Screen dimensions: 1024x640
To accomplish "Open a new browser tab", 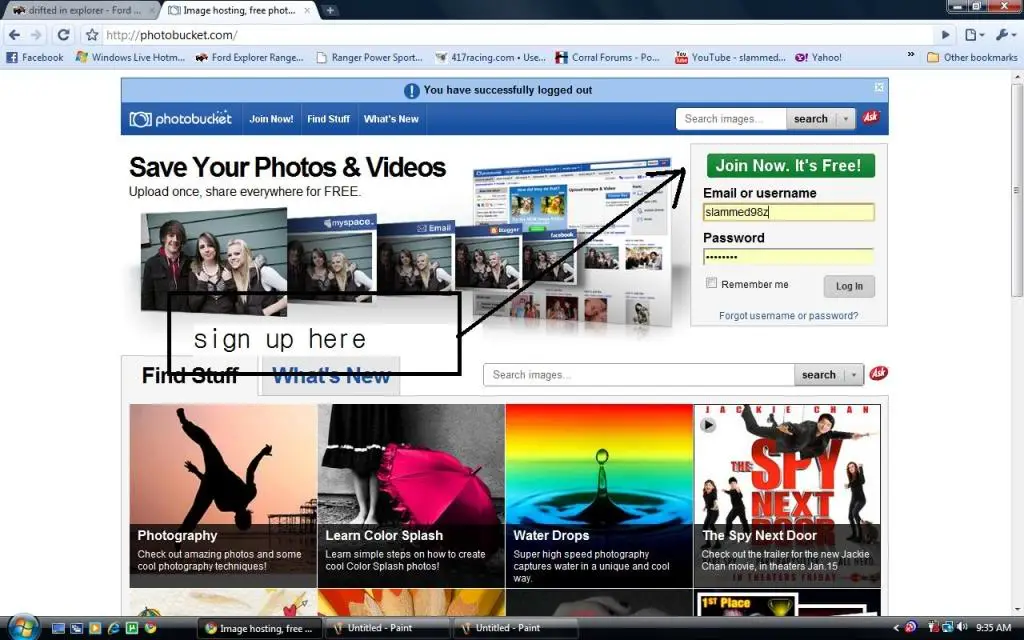I will pyautogui.click(x=330, y=10).
